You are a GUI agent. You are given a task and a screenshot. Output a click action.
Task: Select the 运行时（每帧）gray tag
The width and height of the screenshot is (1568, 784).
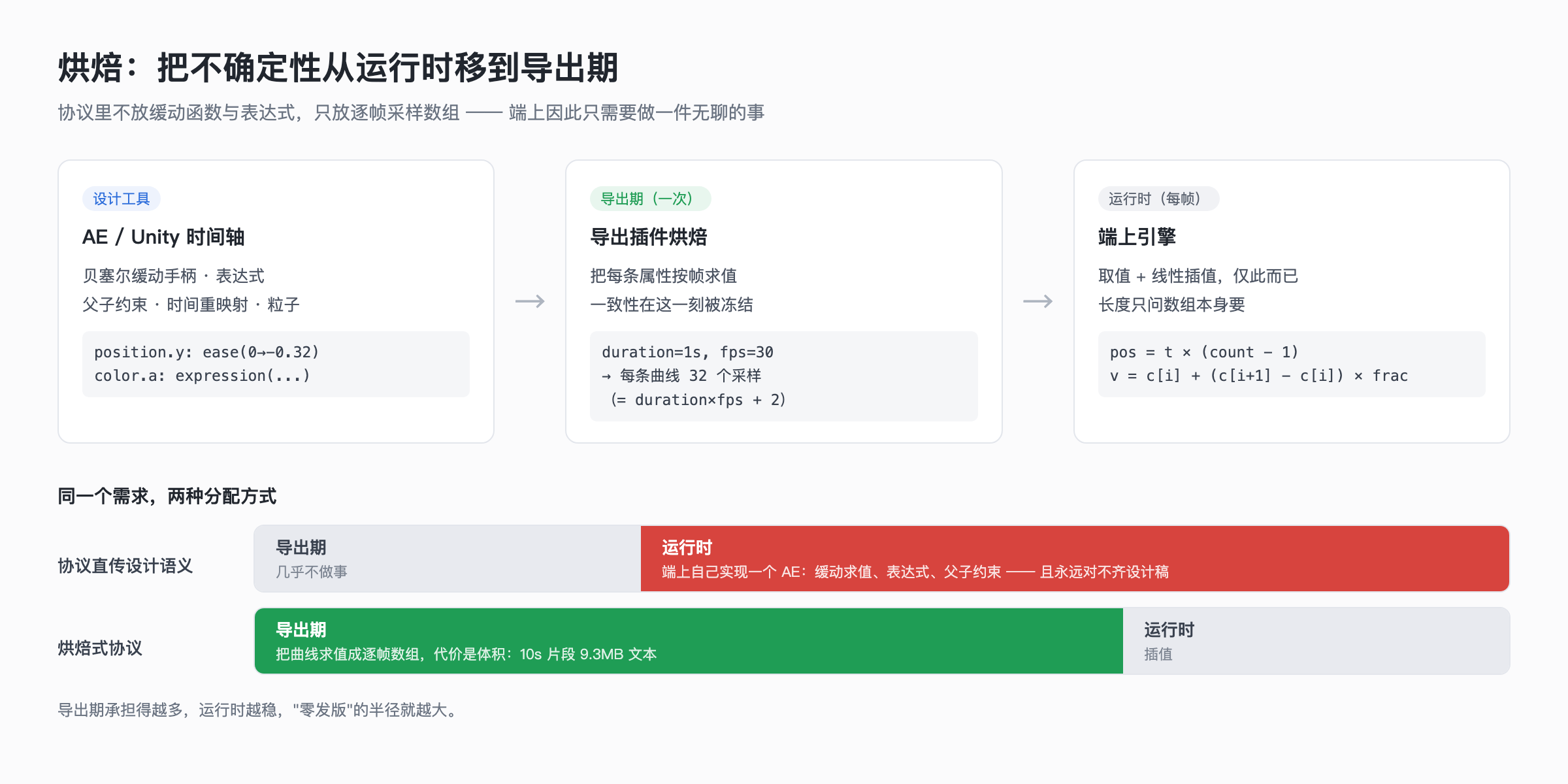(1158, 199)
